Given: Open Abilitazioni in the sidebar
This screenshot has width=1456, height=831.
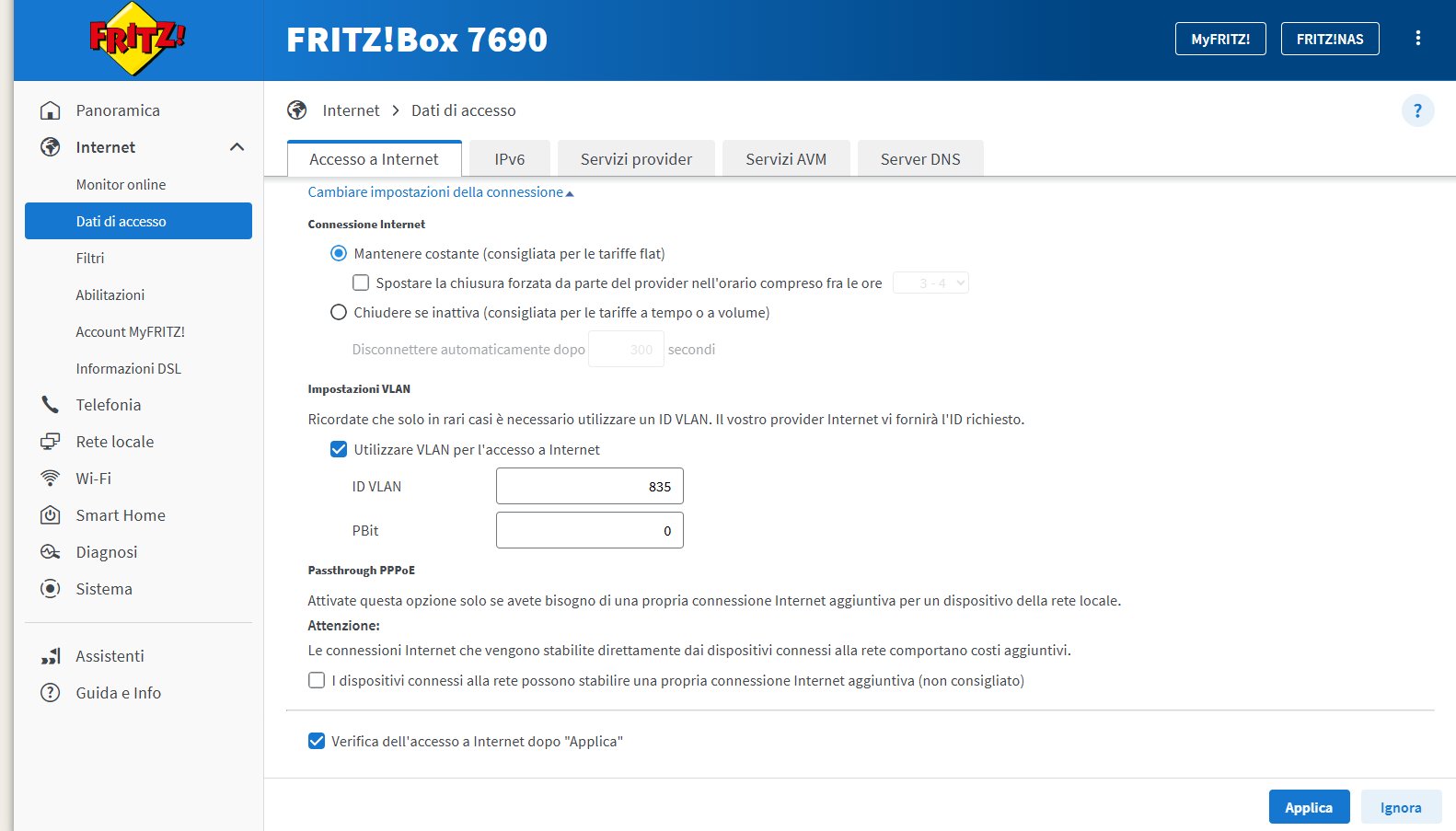Looking at the screenshot, I should point(110,294).
